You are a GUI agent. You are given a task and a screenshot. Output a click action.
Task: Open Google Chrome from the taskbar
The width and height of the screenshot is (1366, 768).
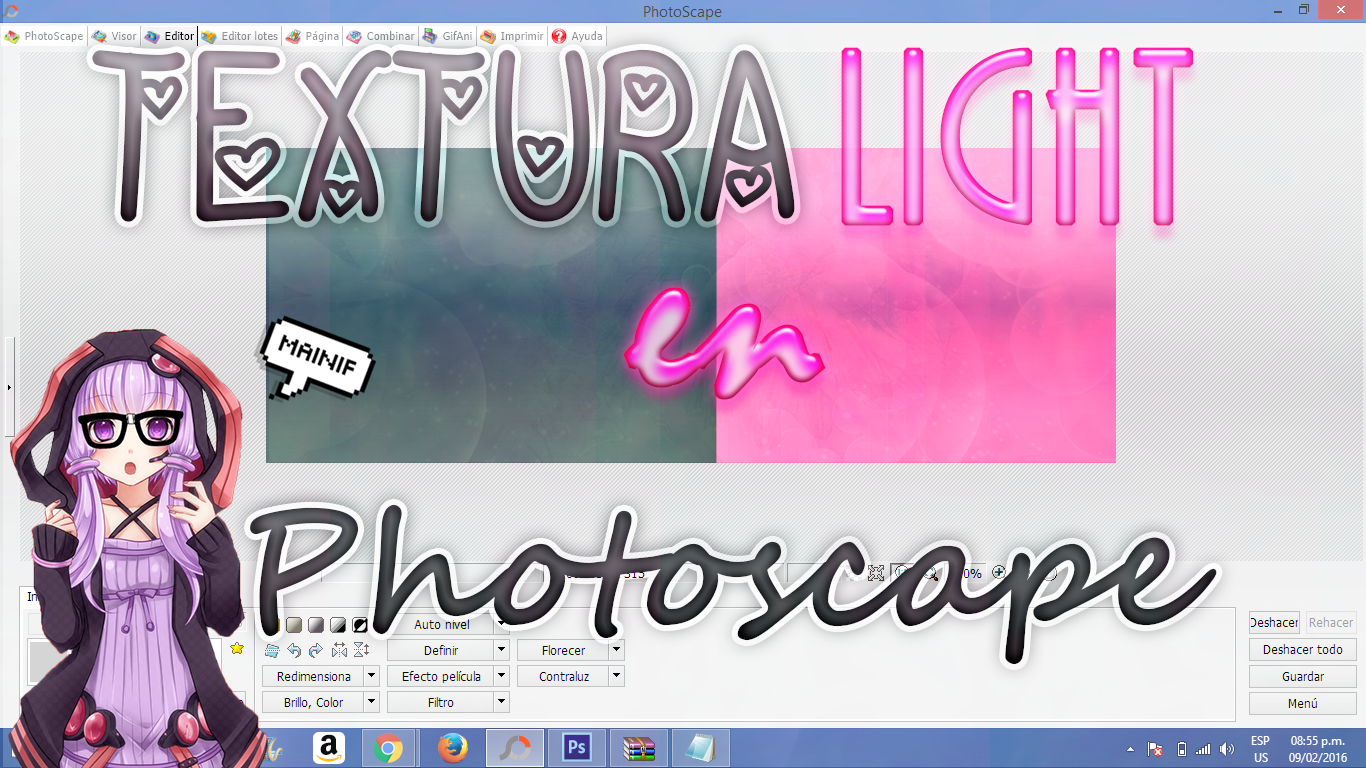pos(388,748)
